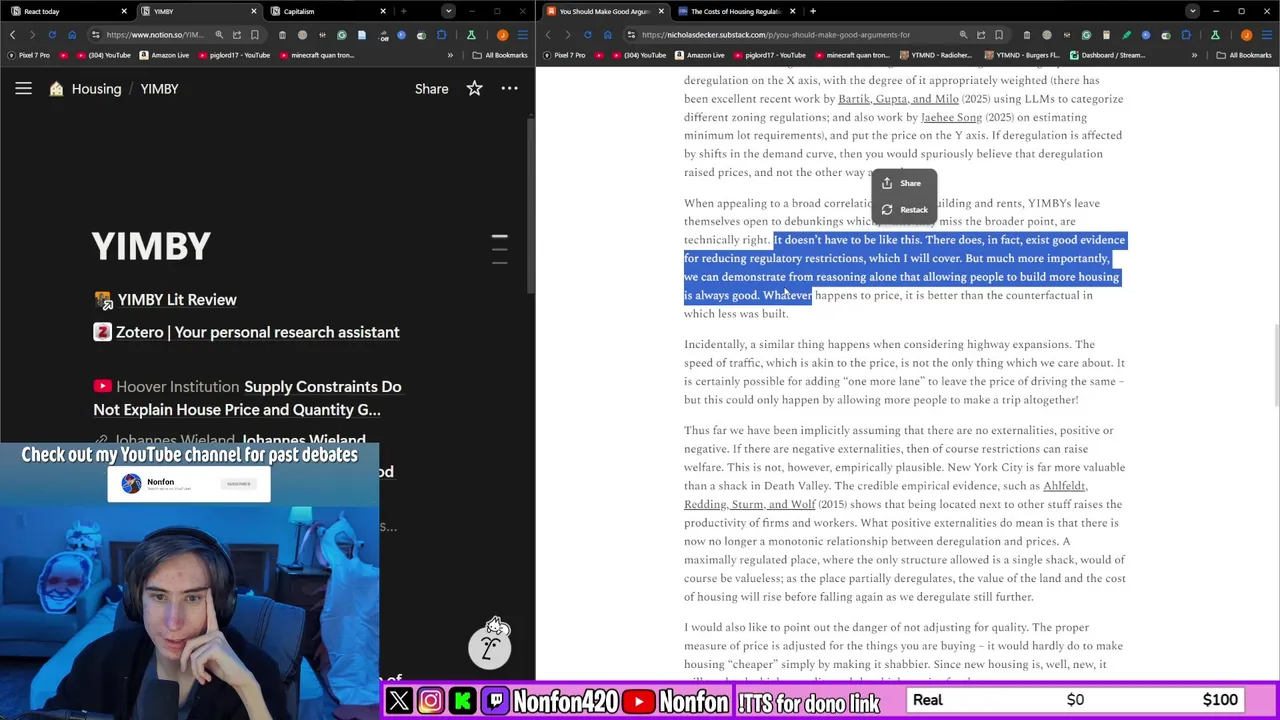The width and height of the screenshot is (1280, 720).
Task: Close the Capitalism tab
Action: click(x=383, y=11)
